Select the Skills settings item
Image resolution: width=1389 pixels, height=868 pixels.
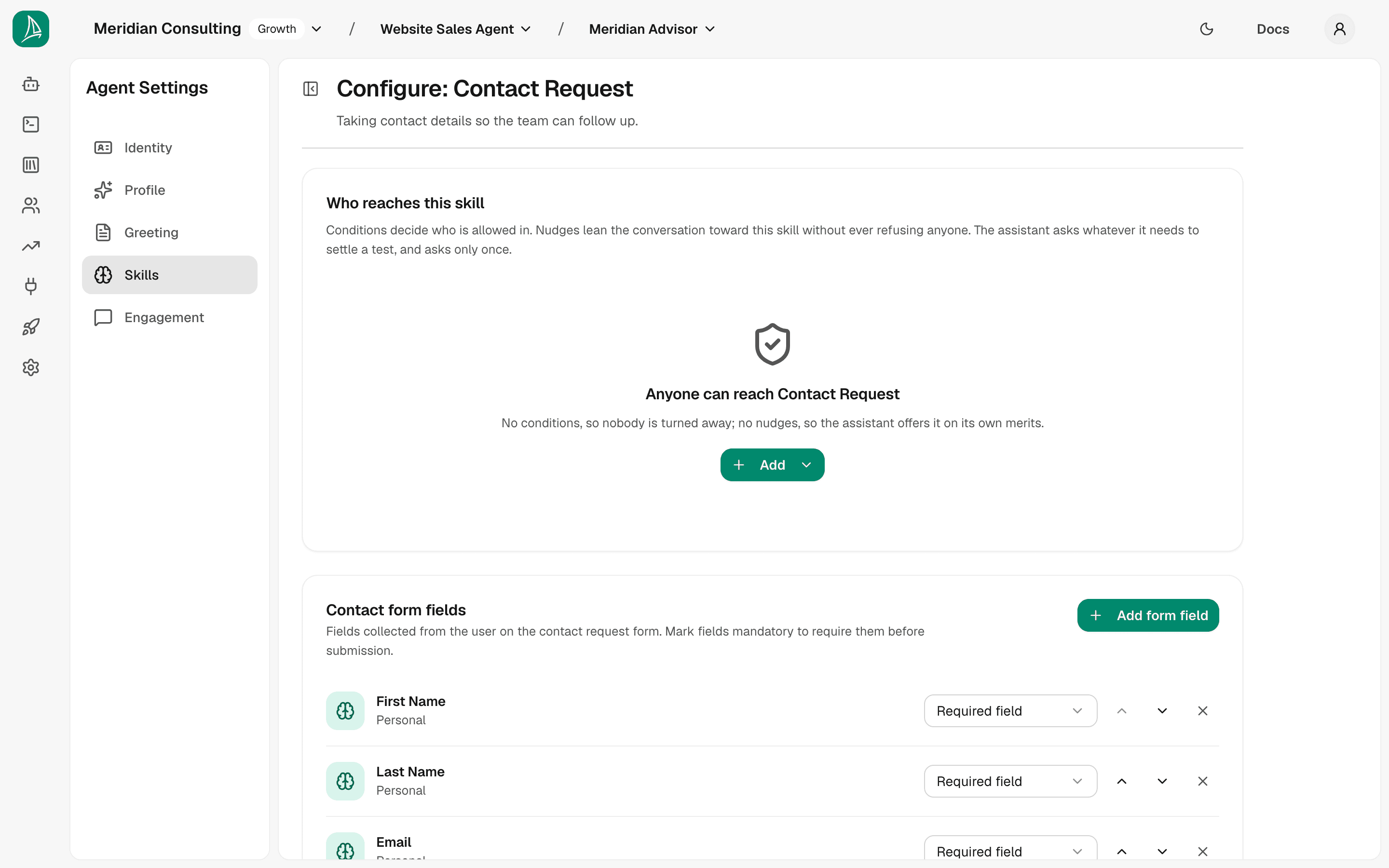[170, 275]
